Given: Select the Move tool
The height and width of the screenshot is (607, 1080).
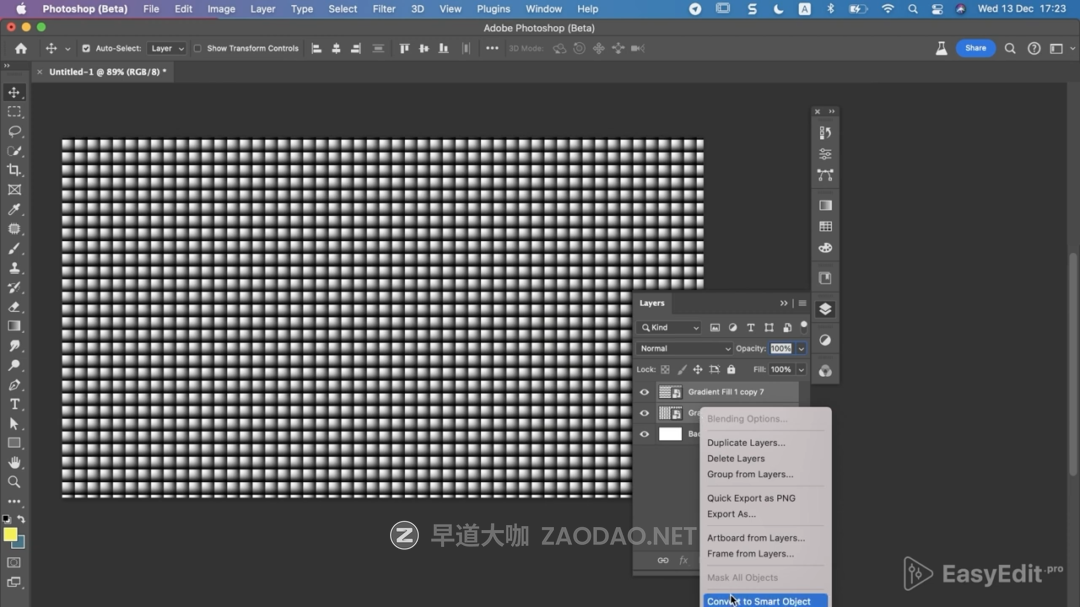Looking at the screenshot, I should (x=14, y=92).
